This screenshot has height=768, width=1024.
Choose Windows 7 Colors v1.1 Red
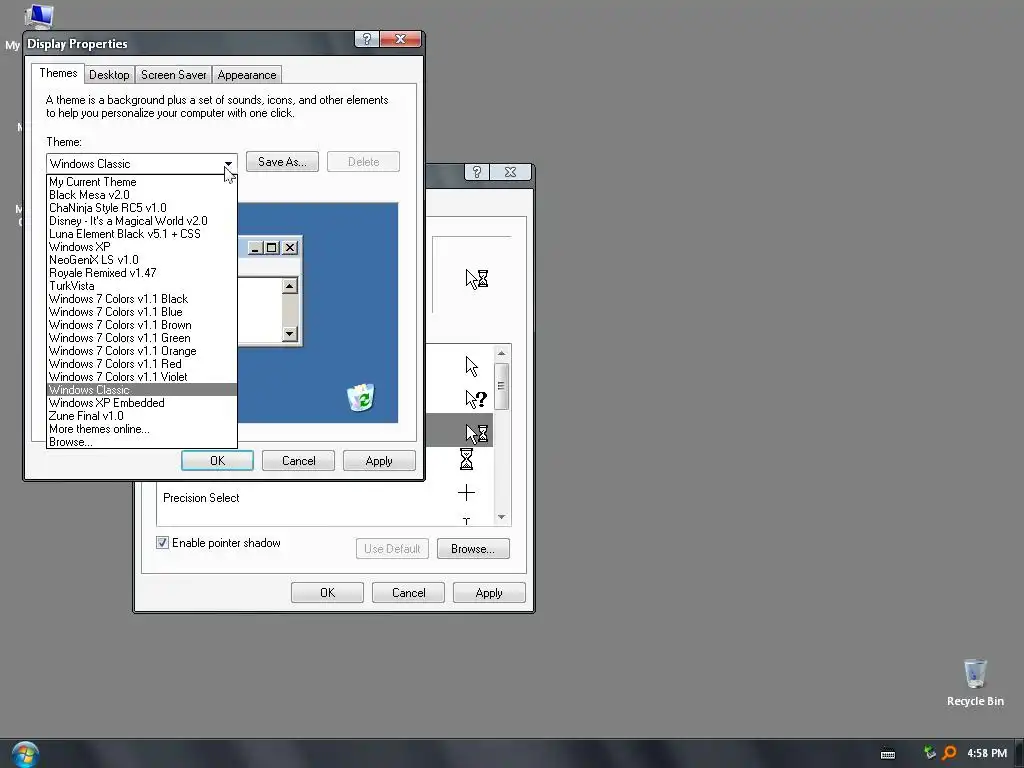pyautogui.click(x=142, y=364)
